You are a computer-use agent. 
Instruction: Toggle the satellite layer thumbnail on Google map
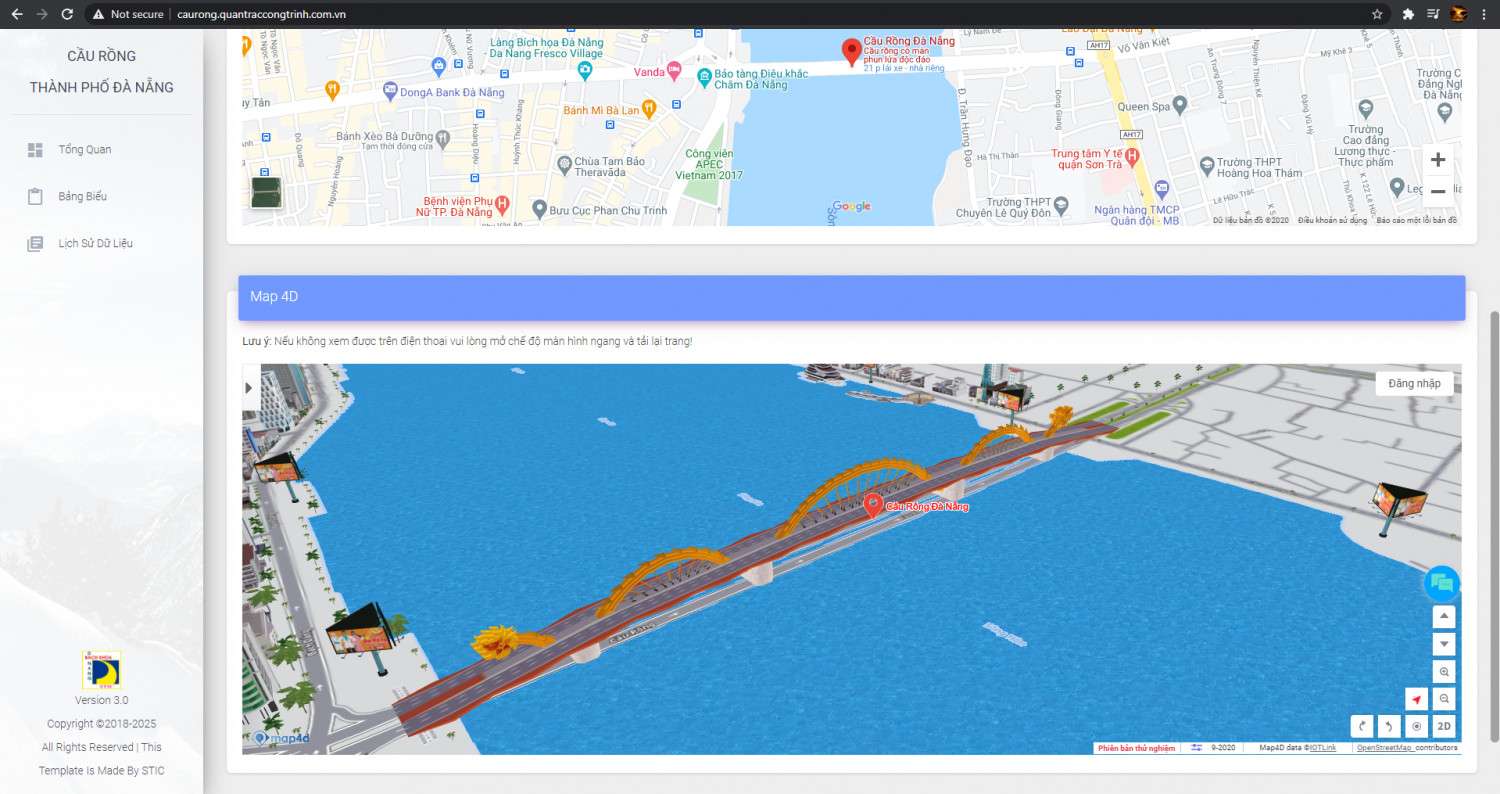tap(266, 192)
